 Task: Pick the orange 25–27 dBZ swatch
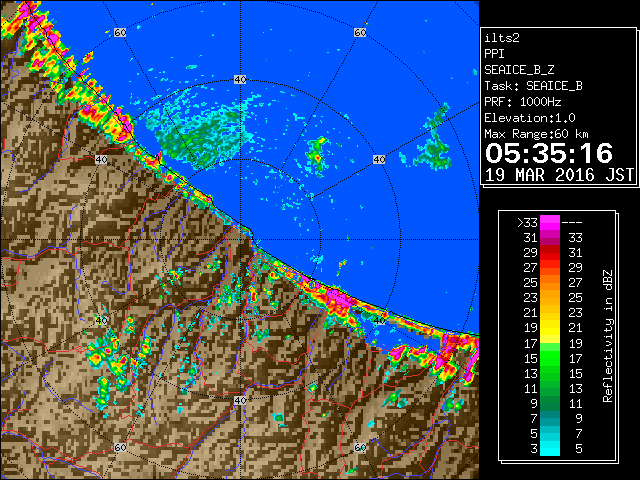(x=550, y=282)
